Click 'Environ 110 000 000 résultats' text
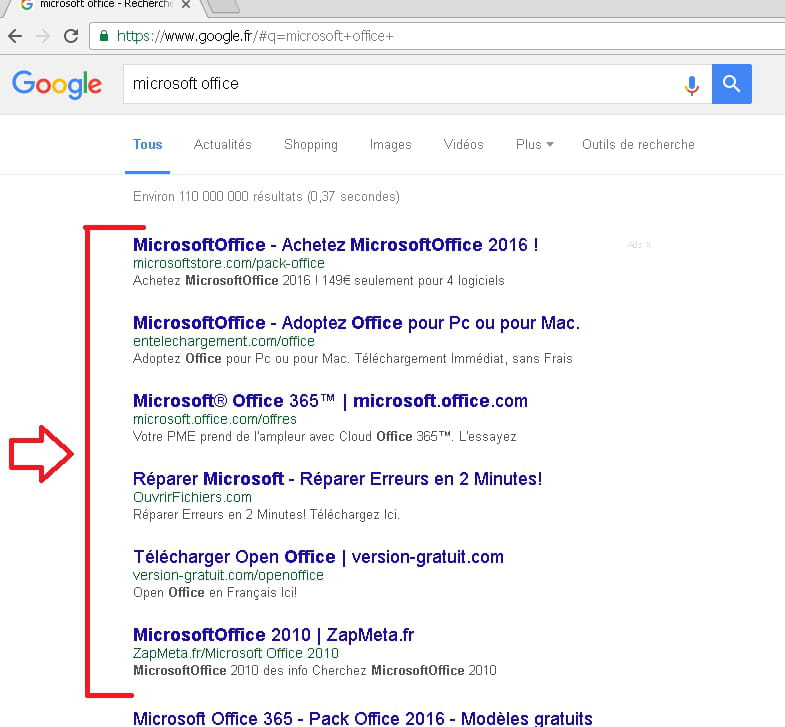The height and width of the screenshot is (727, 785). pos(217,196)
